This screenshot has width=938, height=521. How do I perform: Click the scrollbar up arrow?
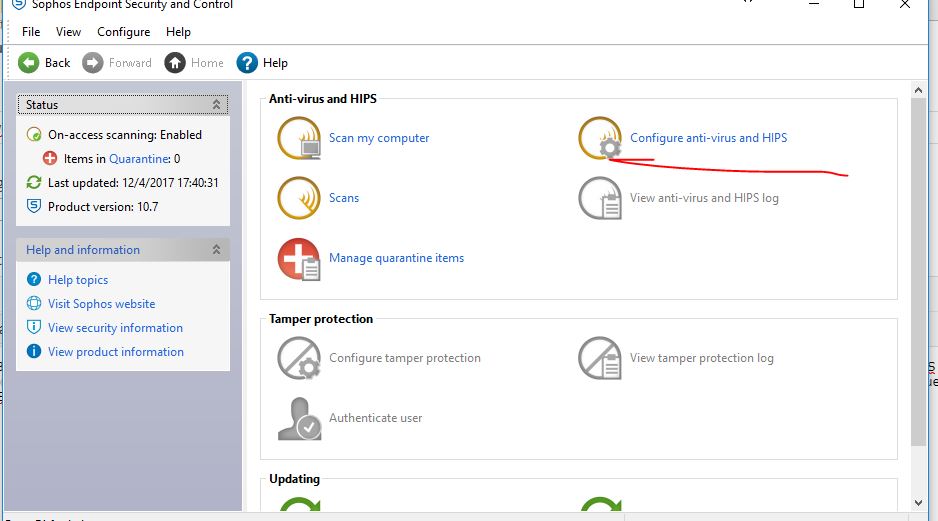[918, 90]
